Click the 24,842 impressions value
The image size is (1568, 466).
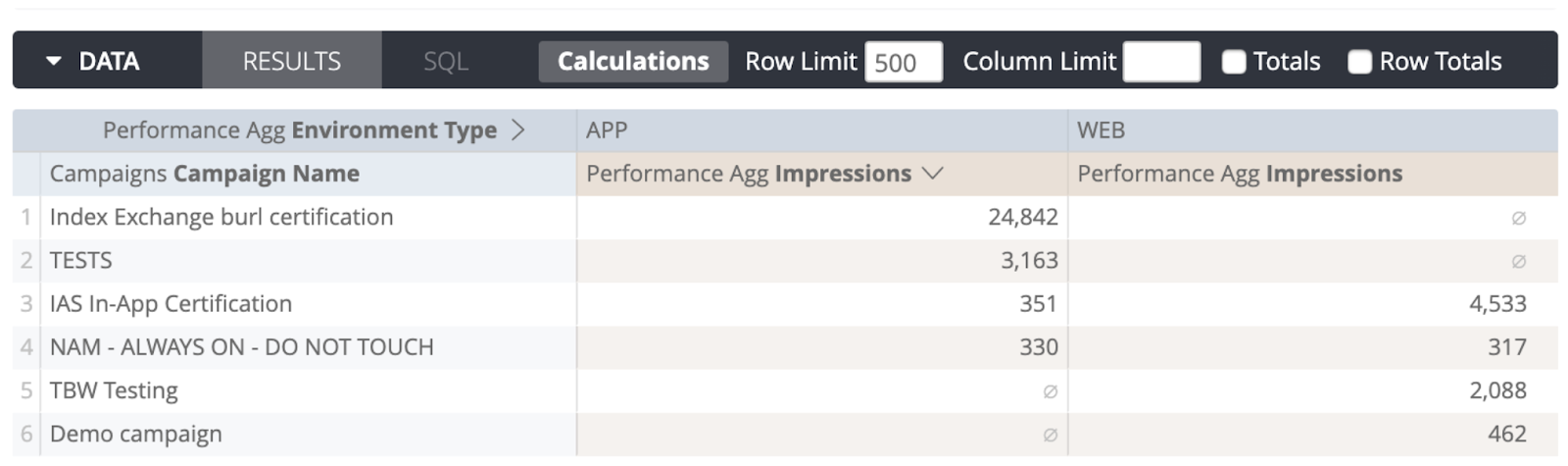pos(1022,217)
